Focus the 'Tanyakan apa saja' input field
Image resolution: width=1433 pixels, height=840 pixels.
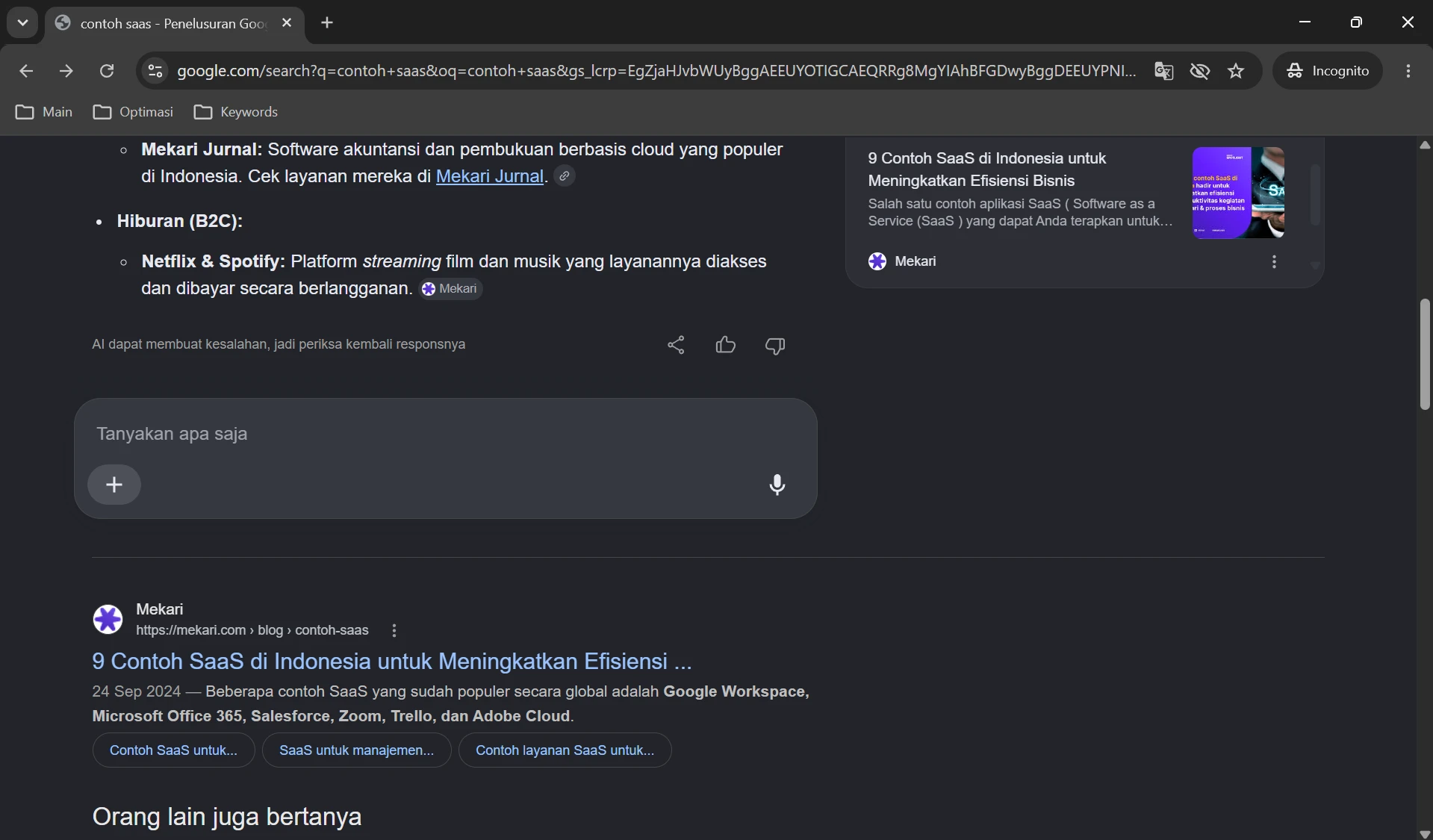[x=445, y=434]
